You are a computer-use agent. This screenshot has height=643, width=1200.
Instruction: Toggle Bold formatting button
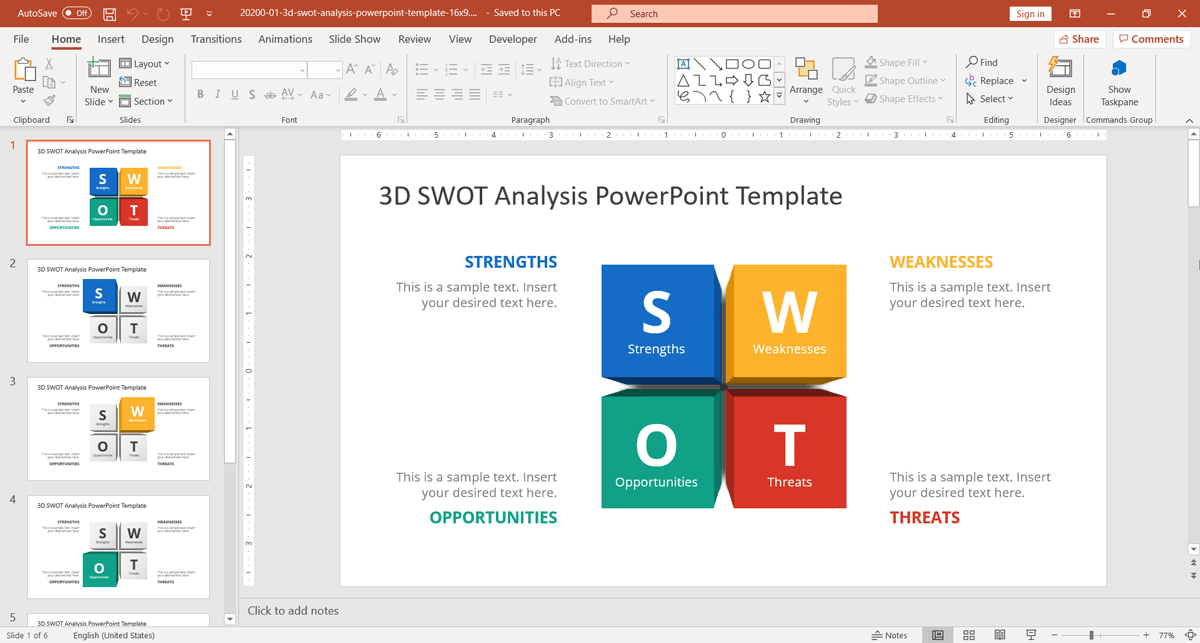(200, 95)
